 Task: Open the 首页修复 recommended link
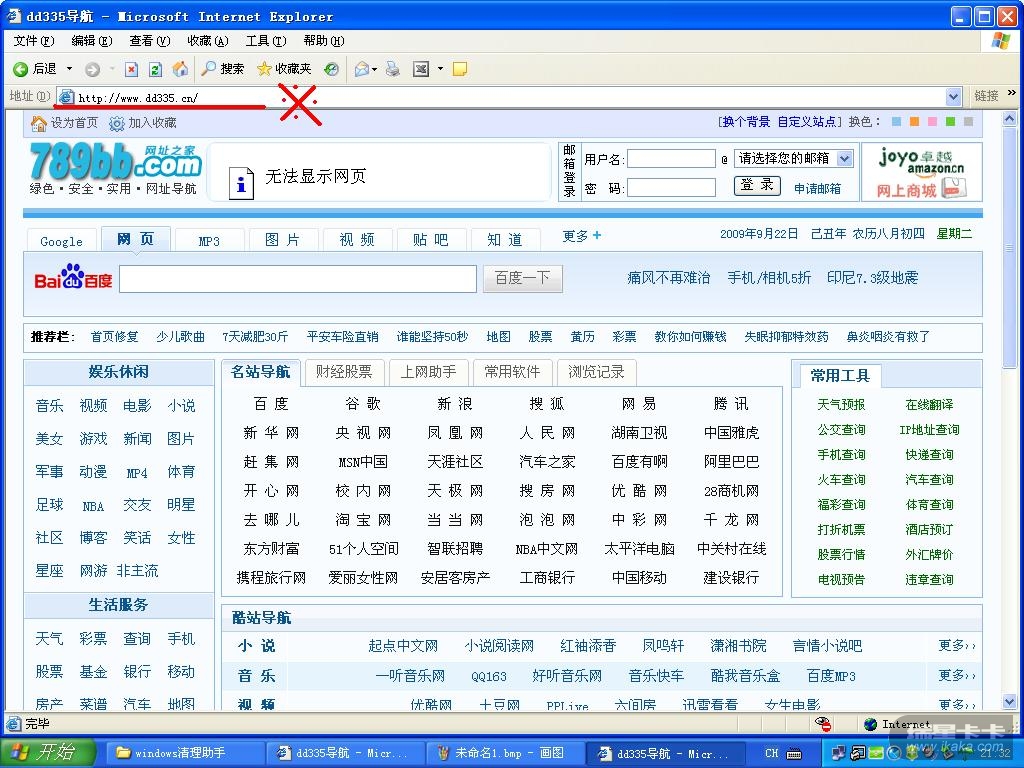(115, 337)
